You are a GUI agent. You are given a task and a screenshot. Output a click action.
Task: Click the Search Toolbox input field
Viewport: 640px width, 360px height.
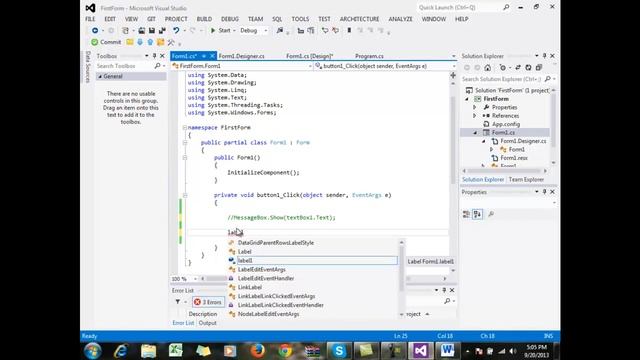124,66
